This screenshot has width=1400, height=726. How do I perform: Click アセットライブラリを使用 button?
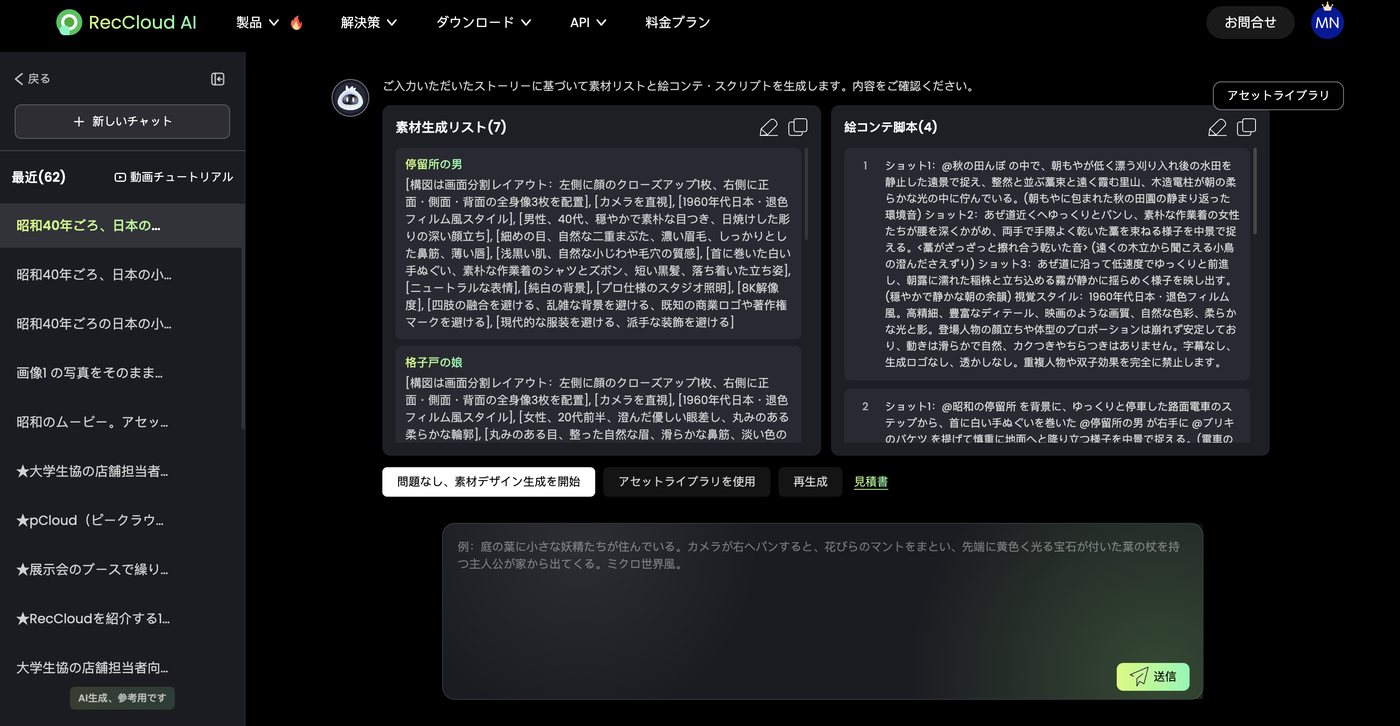point(687,482)
